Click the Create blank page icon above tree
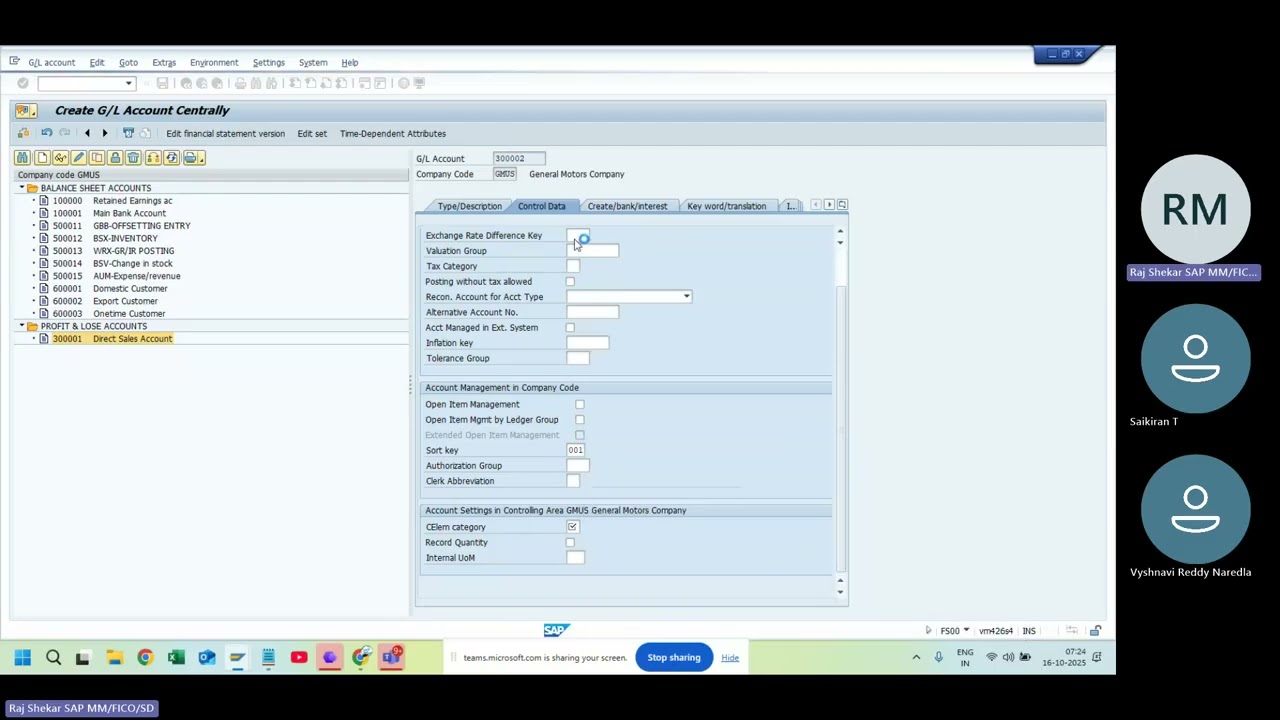Image resolution: width=1280 pixels, height=720 pixels. [x=41, y=158]
